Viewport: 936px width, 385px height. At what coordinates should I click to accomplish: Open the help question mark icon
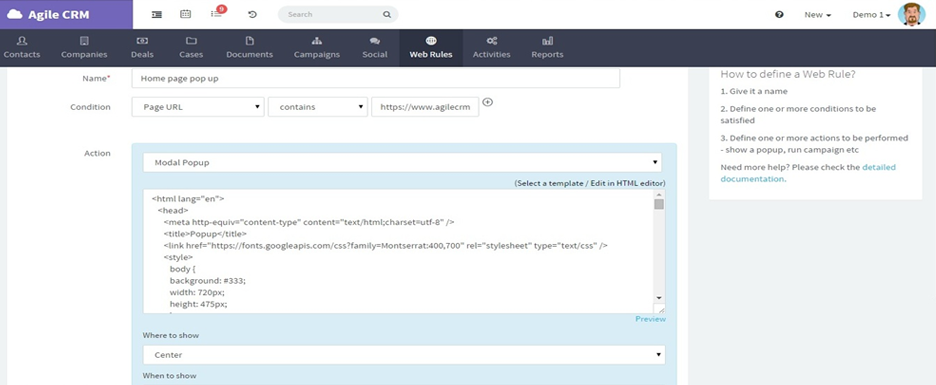tap(779, 14)
